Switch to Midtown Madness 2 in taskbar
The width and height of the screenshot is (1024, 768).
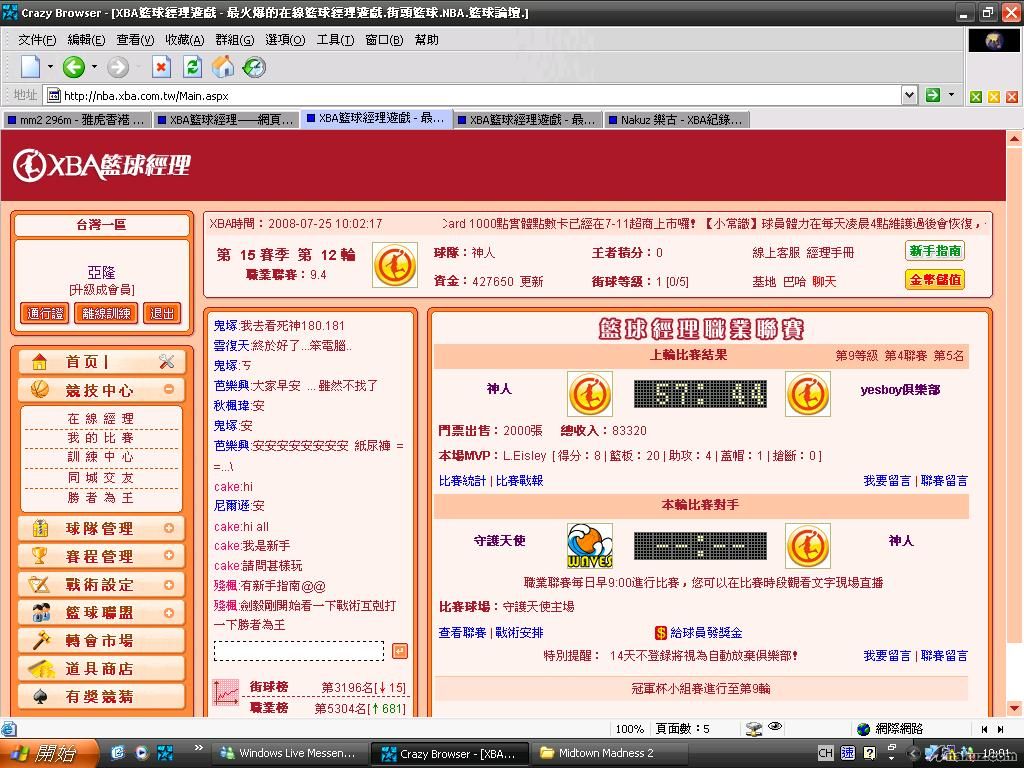[x=596, y=753]
